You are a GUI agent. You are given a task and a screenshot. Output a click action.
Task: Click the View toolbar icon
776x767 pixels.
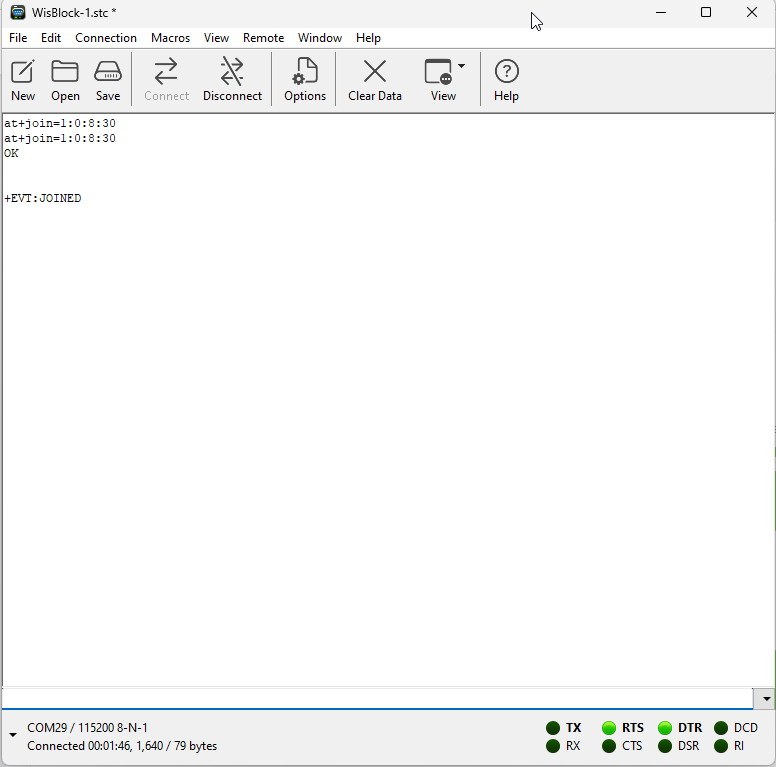pyautogui.click(x=442, y=80)
